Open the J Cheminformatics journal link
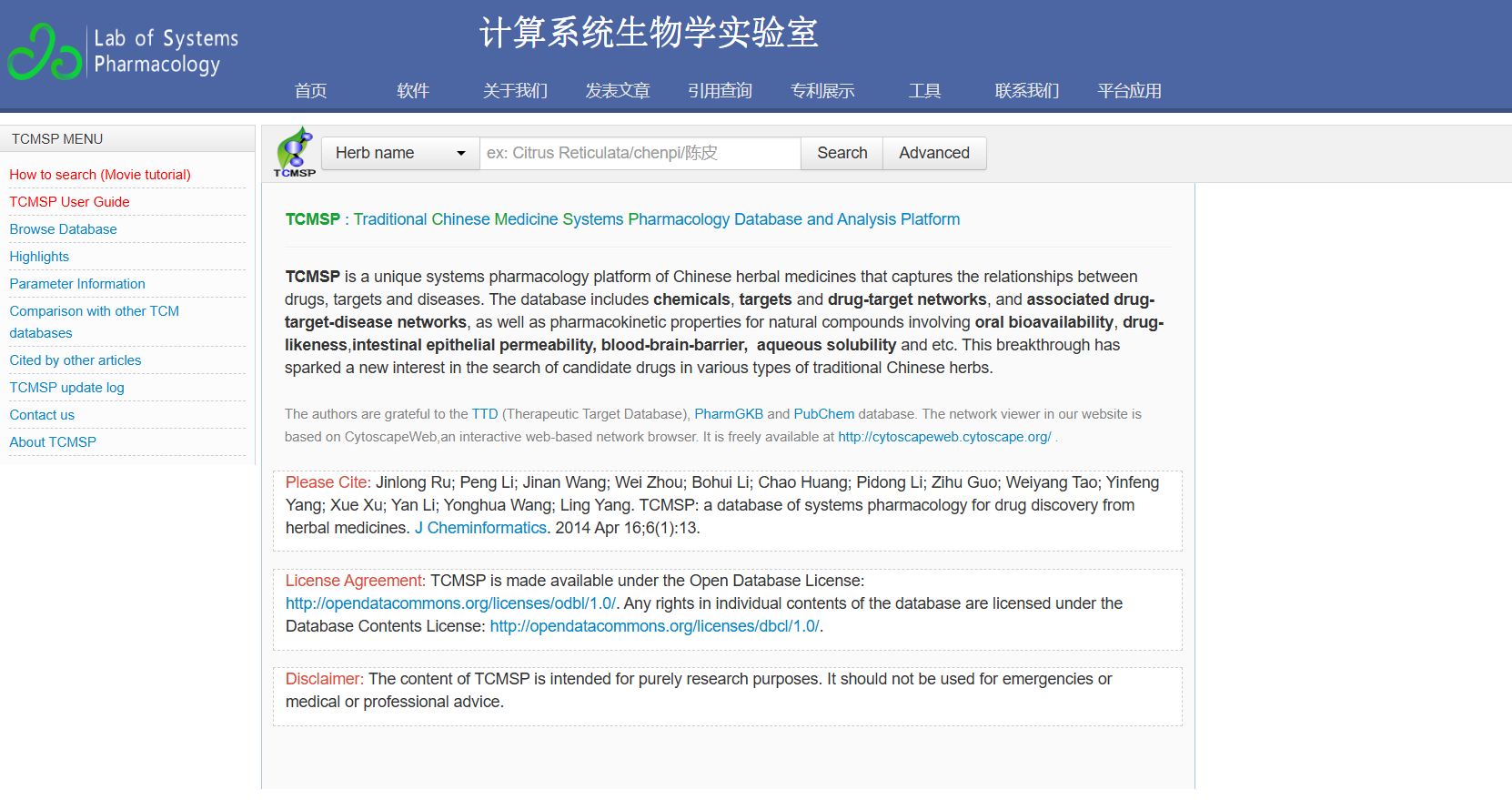 pos(481,528)
